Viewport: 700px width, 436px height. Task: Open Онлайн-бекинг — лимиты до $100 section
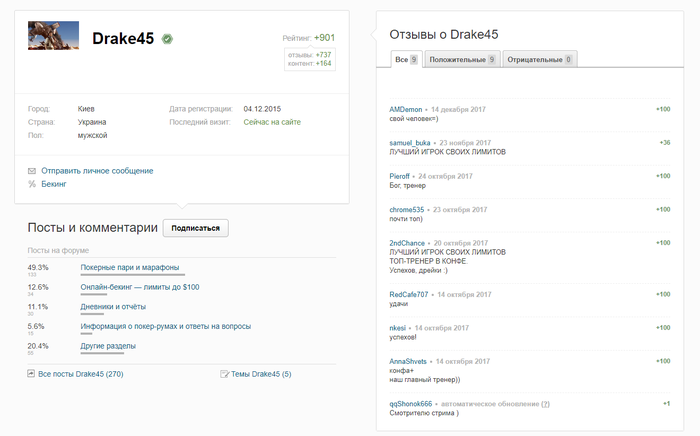(x=140, y=287)
